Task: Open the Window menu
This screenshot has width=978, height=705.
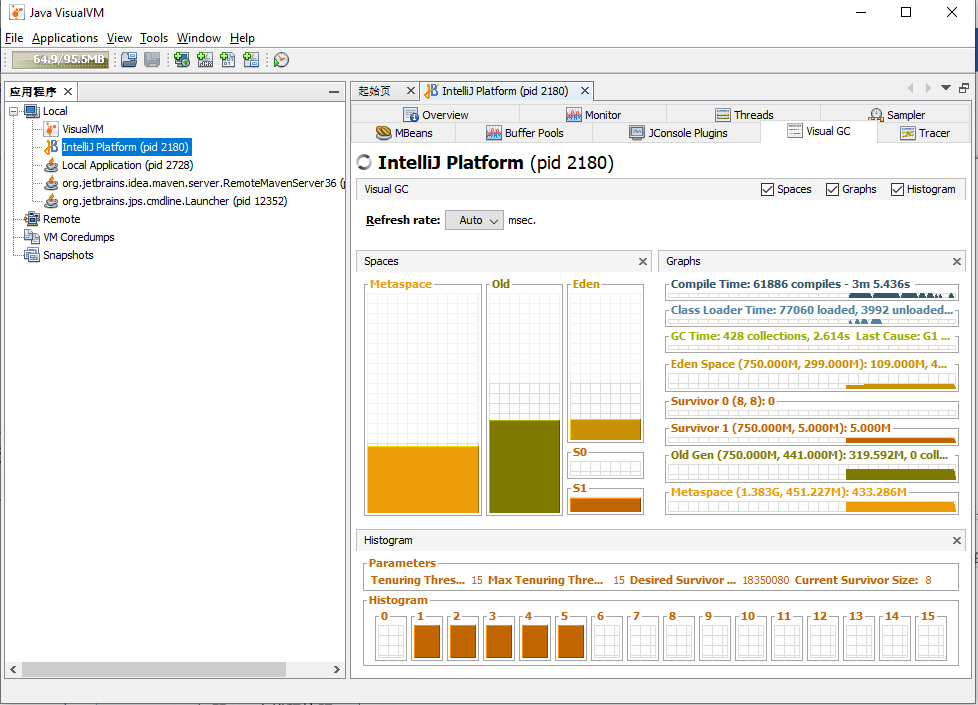Action: [199, 38]
